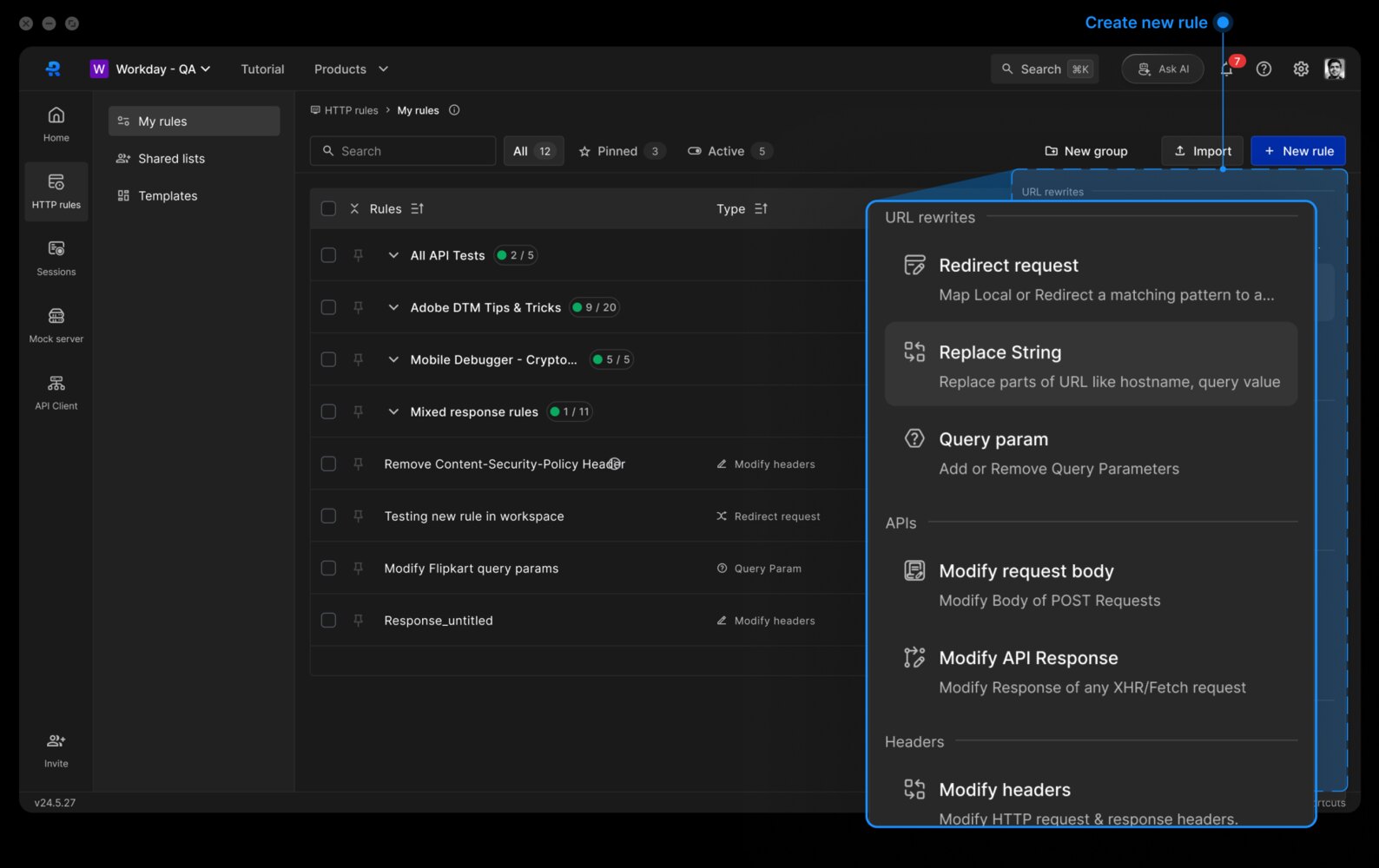Open notifications bell with 7 badge
Screen dimensions: 1379x868
[1227, 69]
